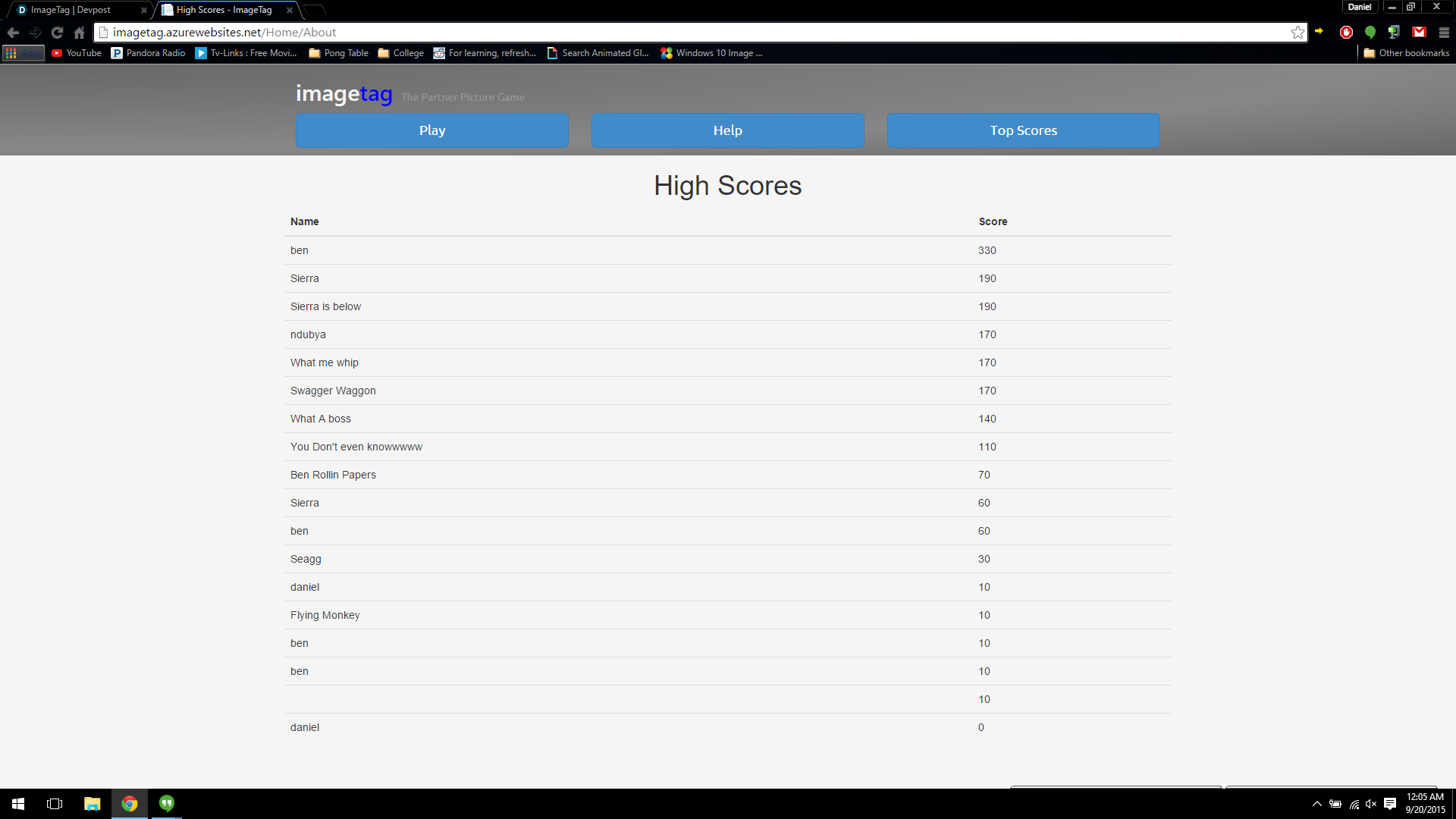Click the Apps bookmarks shortcut
The width and height of the screenshot is (1456, 819).
pyautogui.click(x=23, y=53)
